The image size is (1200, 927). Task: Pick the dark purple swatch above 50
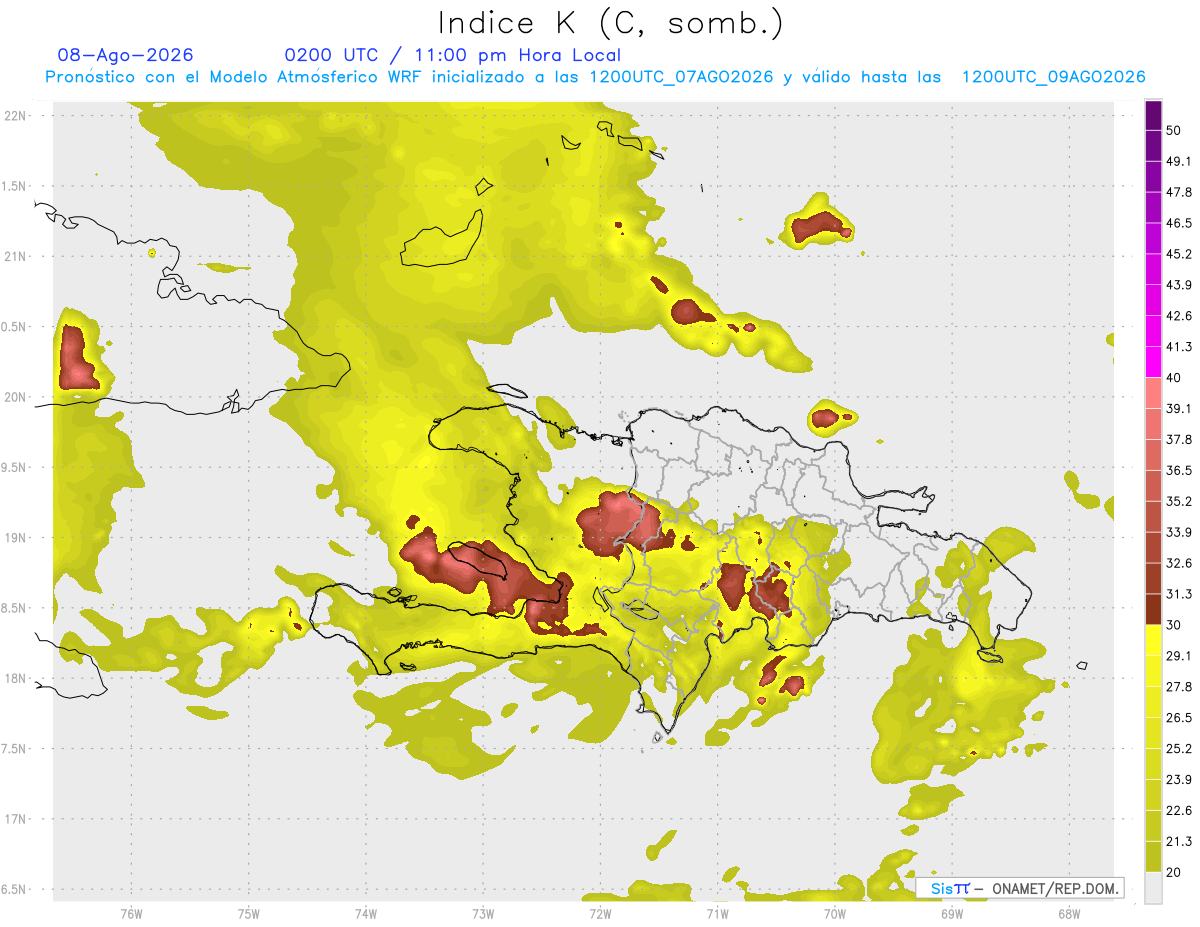(1153, 115)
